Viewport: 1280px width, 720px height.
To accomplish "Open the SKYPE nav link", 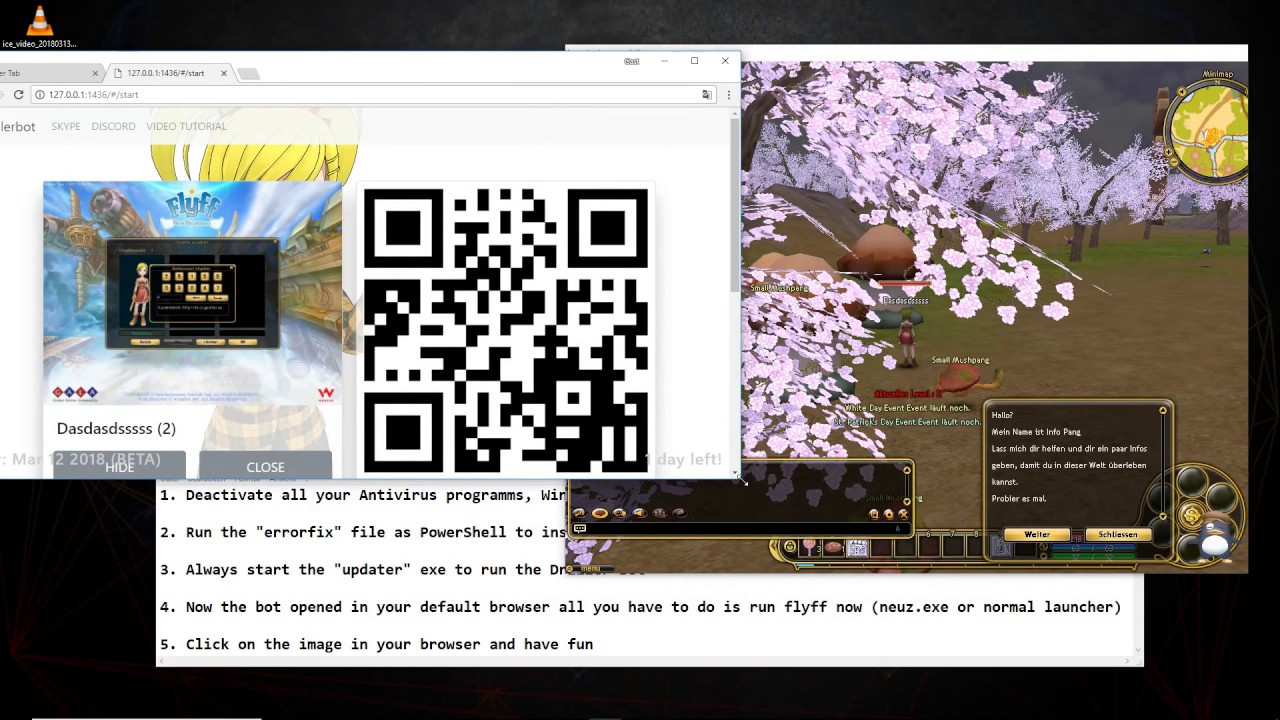I will pyautogui.click(x=66, y=126).
